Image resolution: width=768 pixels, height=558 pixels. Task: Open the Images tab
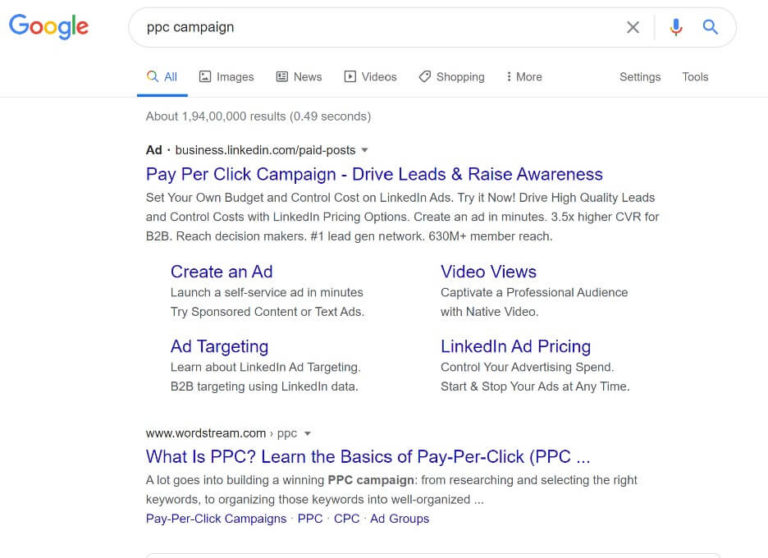pyautogui.click(x=226, y=77)
